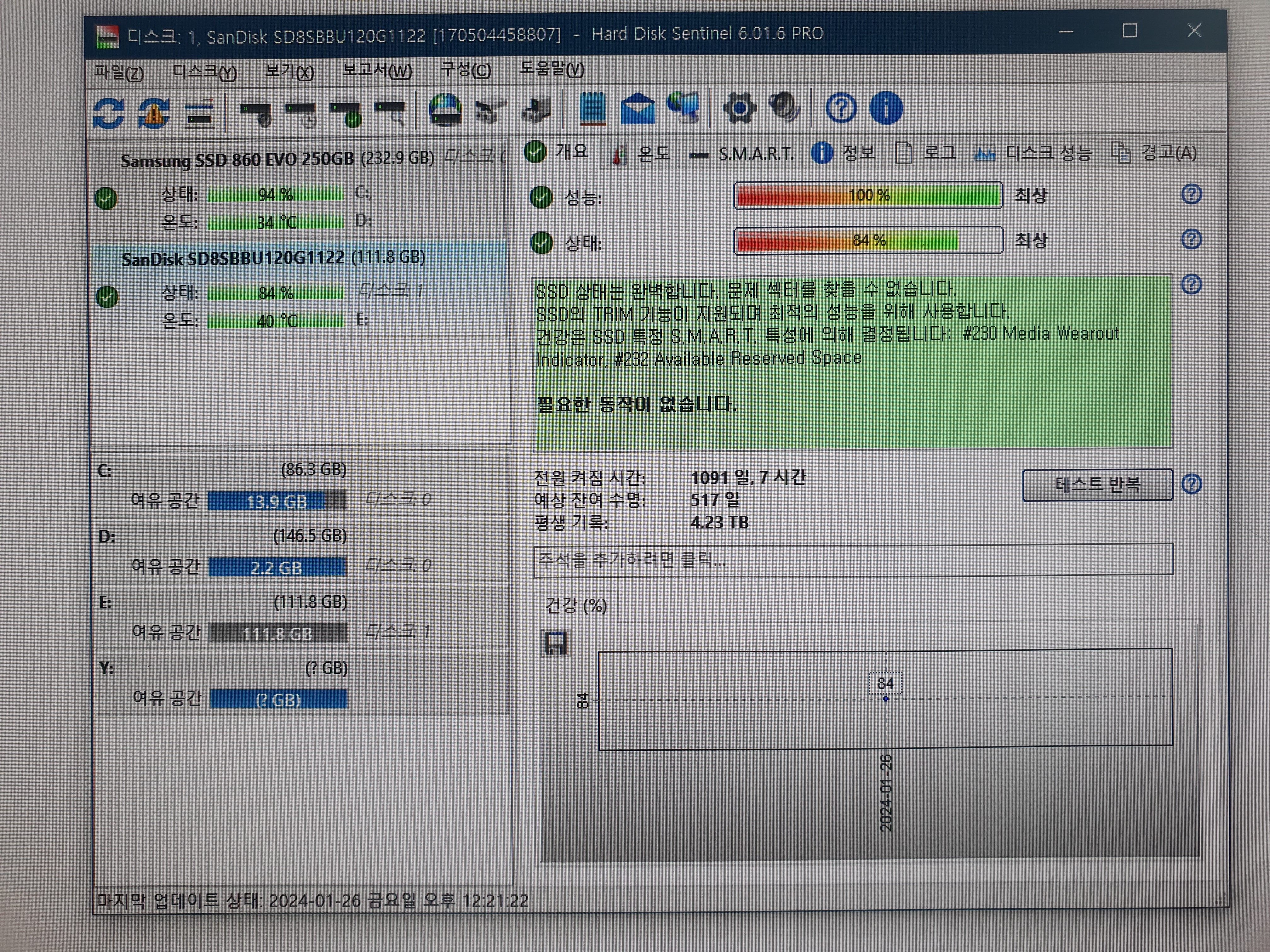Click the disk icon with magnifying glass
1270x952 pixels.
[x=390, y=114]
